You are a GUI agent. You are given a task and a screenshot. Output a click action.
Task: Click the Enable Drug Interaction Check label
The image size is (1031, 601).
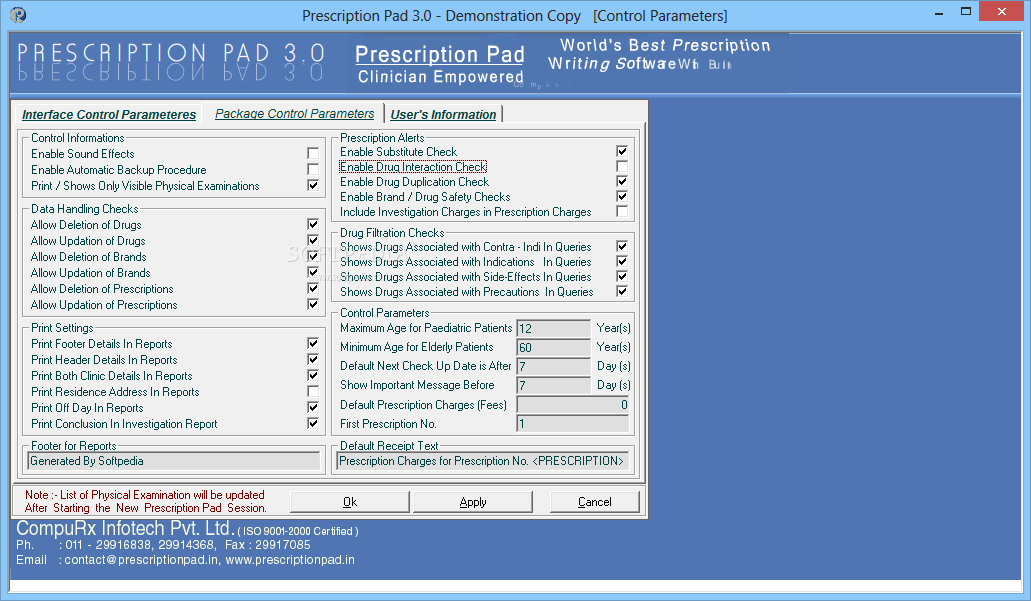(x=413, y=167)
